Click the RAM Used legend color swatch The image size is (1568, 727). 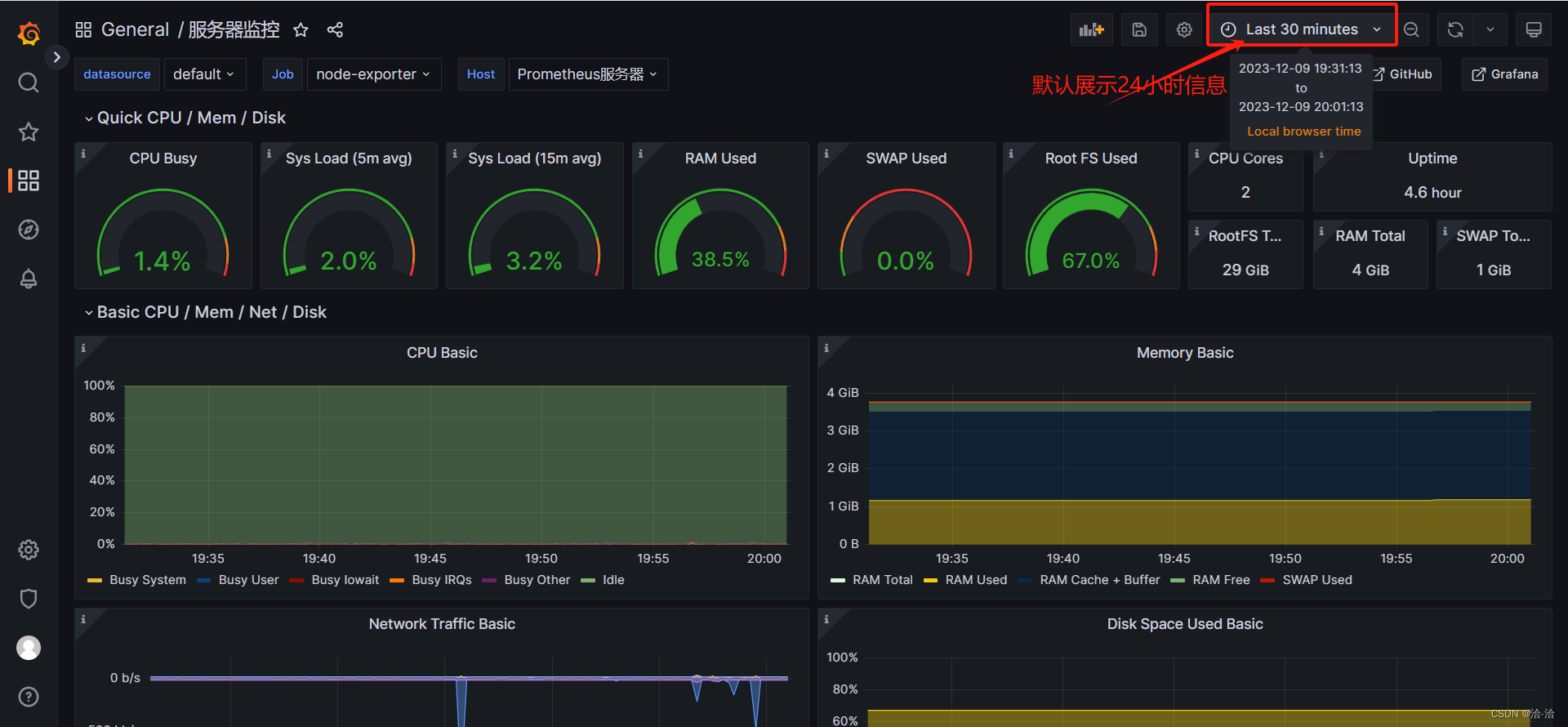click(930, 581)
